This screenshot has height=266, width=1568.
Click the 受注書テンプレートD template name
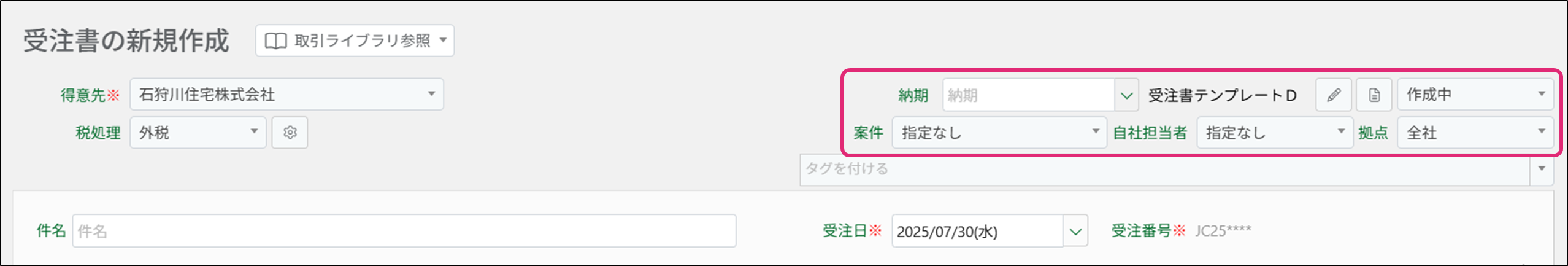tap(1222, 95)
